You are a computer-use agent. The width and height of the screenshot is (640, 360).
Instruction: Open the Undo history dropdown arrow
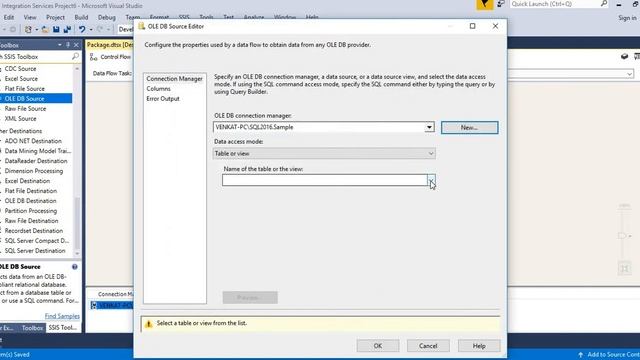click(x=91, y=29)
